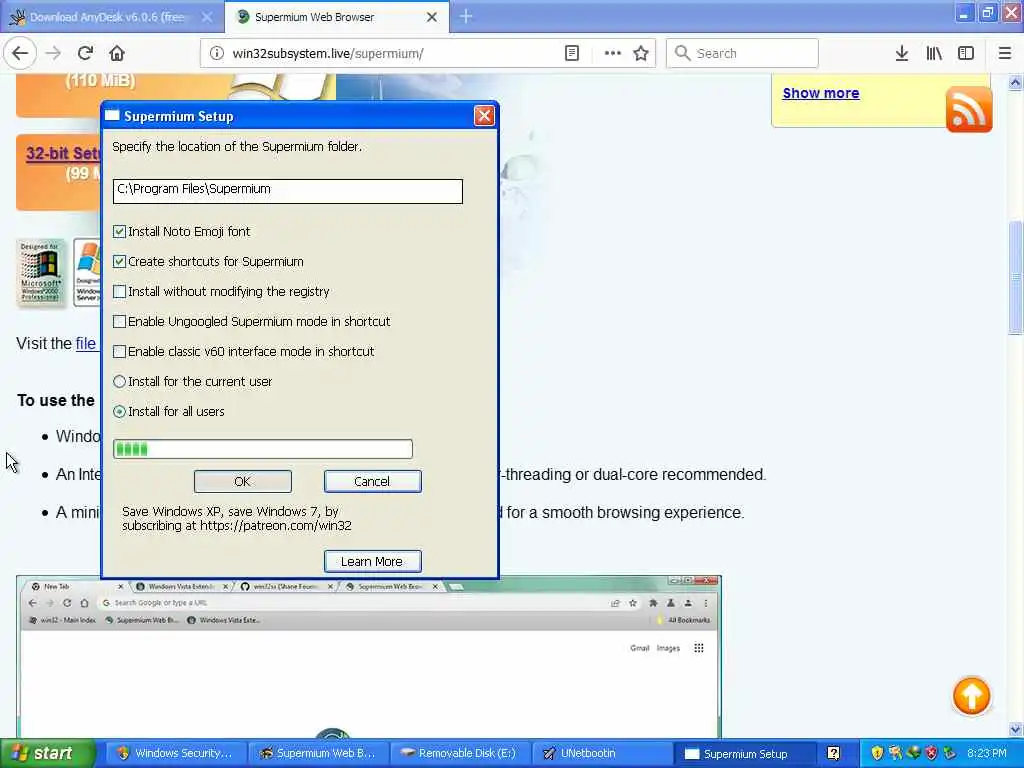
Task: Close the Supermium Setup dialog
Action: [x=484, y=116]
